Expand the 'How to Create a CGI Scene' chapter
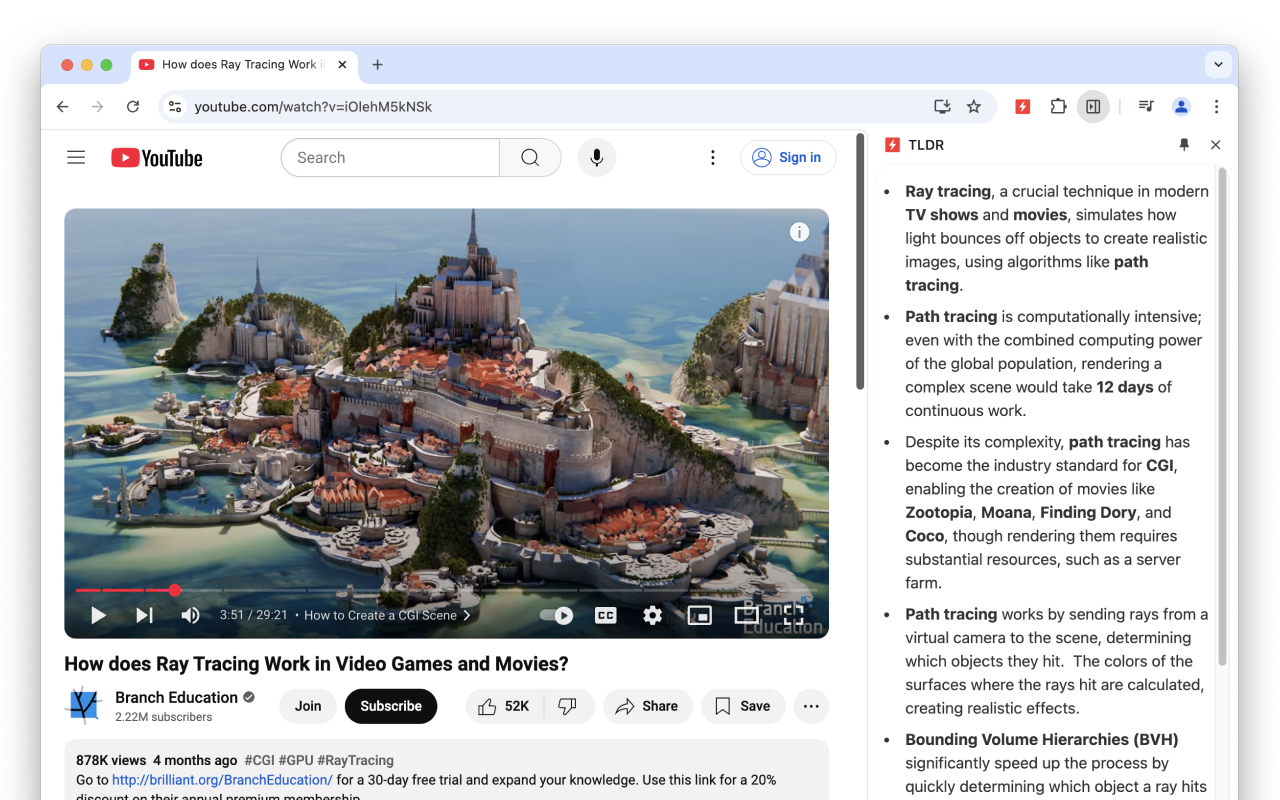The image size is (1280, 800). tap(466, 615)
